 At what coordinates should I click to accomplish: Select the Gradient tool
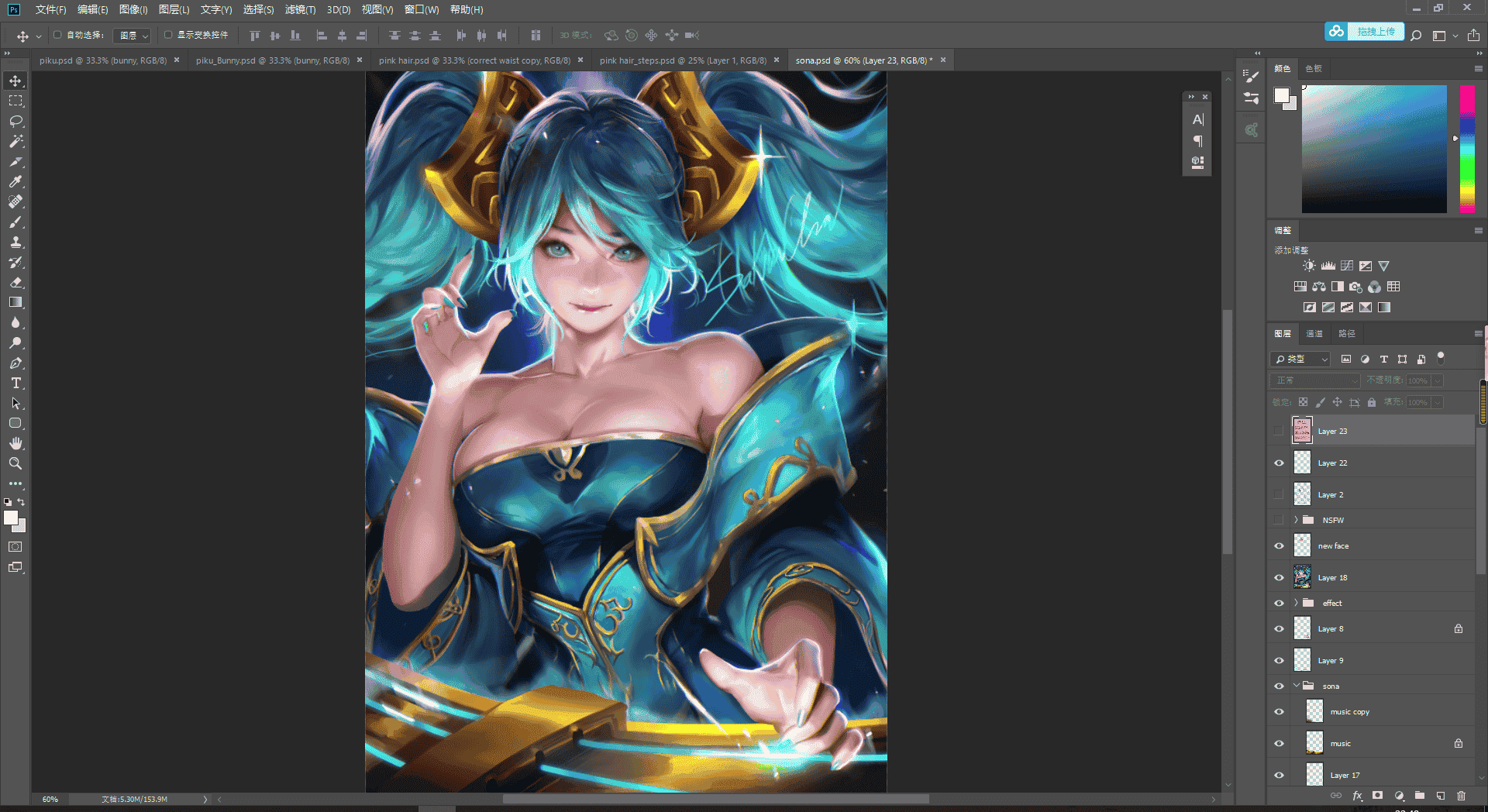[15, 302]
